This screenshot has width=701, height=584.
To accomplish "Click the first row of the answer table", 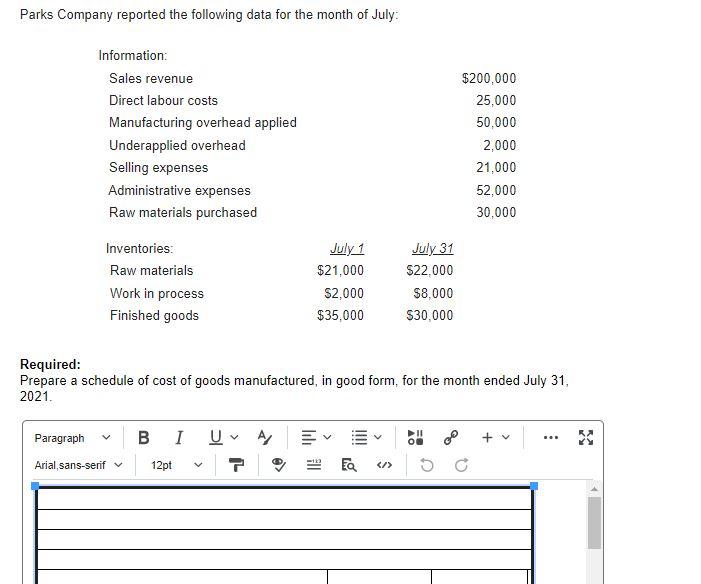I will pyautogui.click(x=284, y=499).
